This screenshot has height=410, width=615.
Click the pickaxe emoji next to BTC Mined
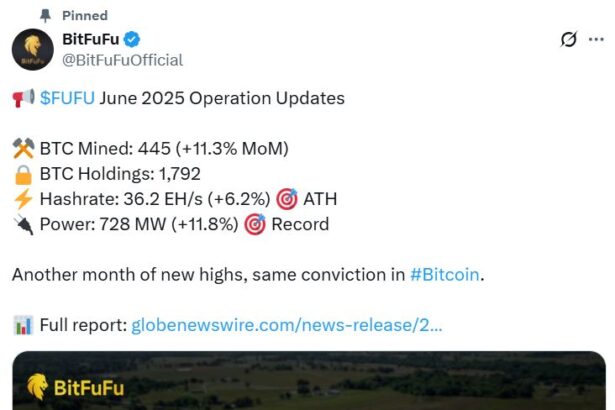pos(23,149)
